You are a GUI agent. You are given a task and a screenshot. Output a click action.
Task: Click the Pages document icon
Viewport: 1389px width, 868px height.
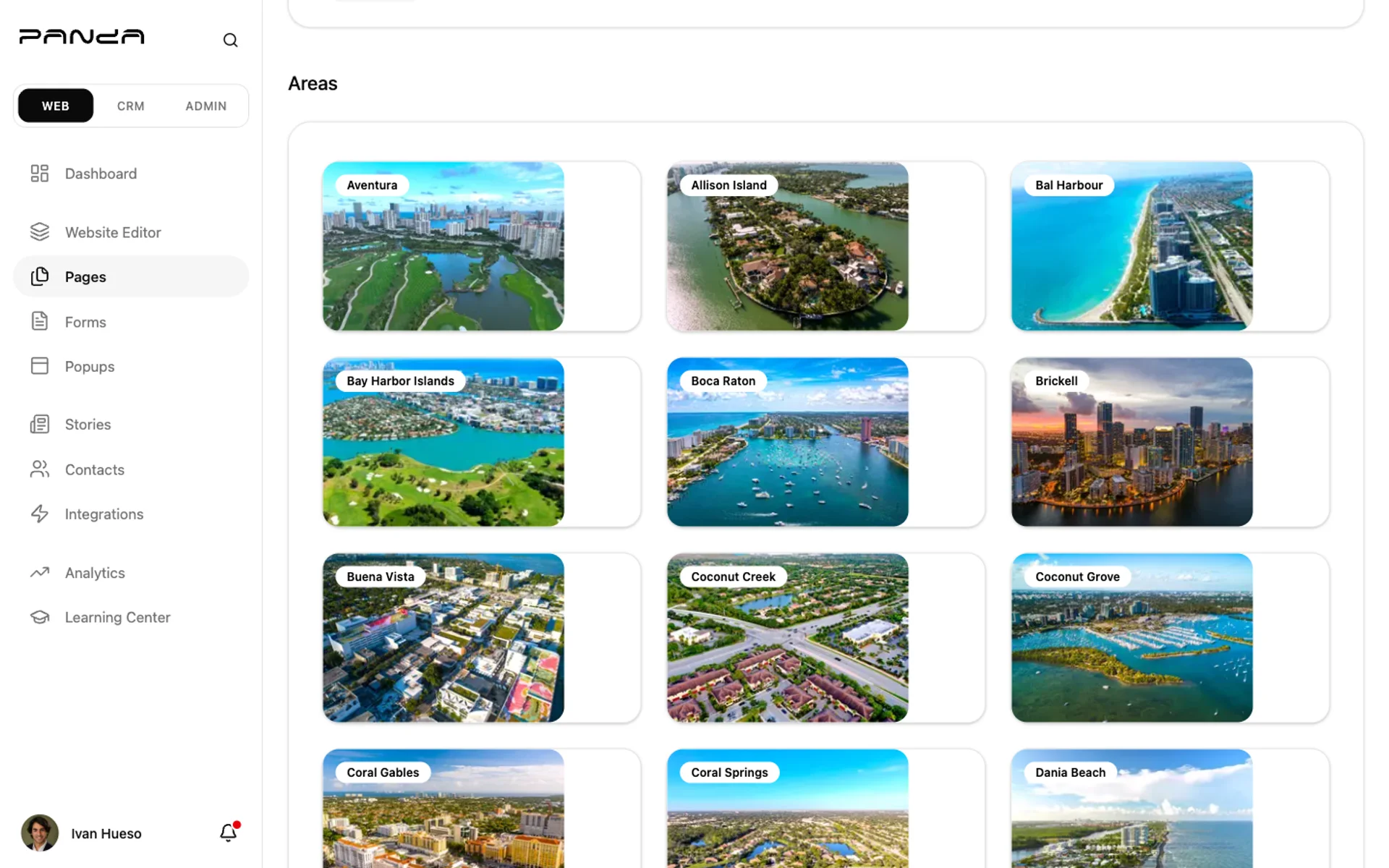(x=40, y=276)
